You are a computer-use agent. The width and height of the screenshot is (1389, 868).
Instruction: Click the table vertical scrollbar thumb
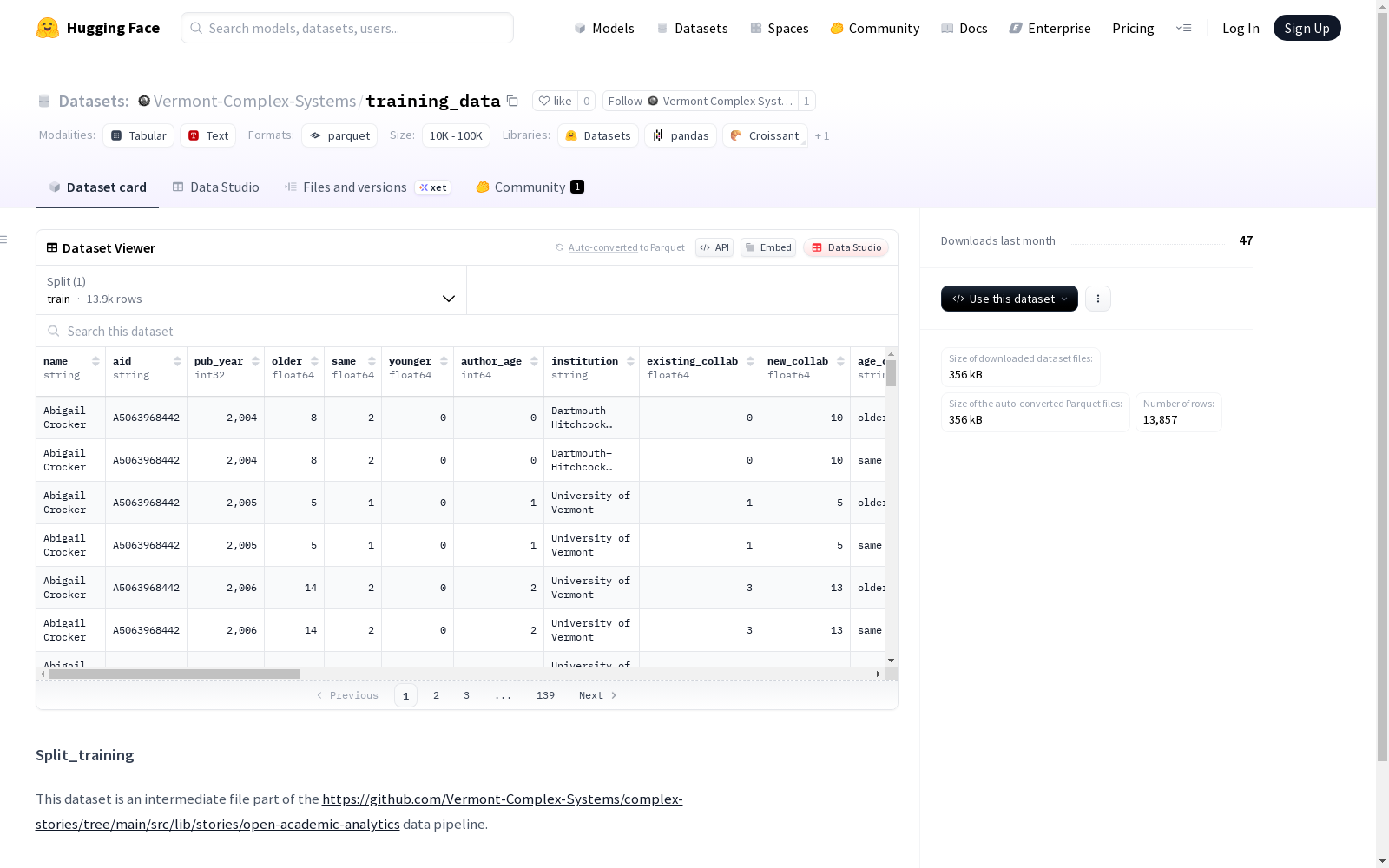click(x=891, y=373)
